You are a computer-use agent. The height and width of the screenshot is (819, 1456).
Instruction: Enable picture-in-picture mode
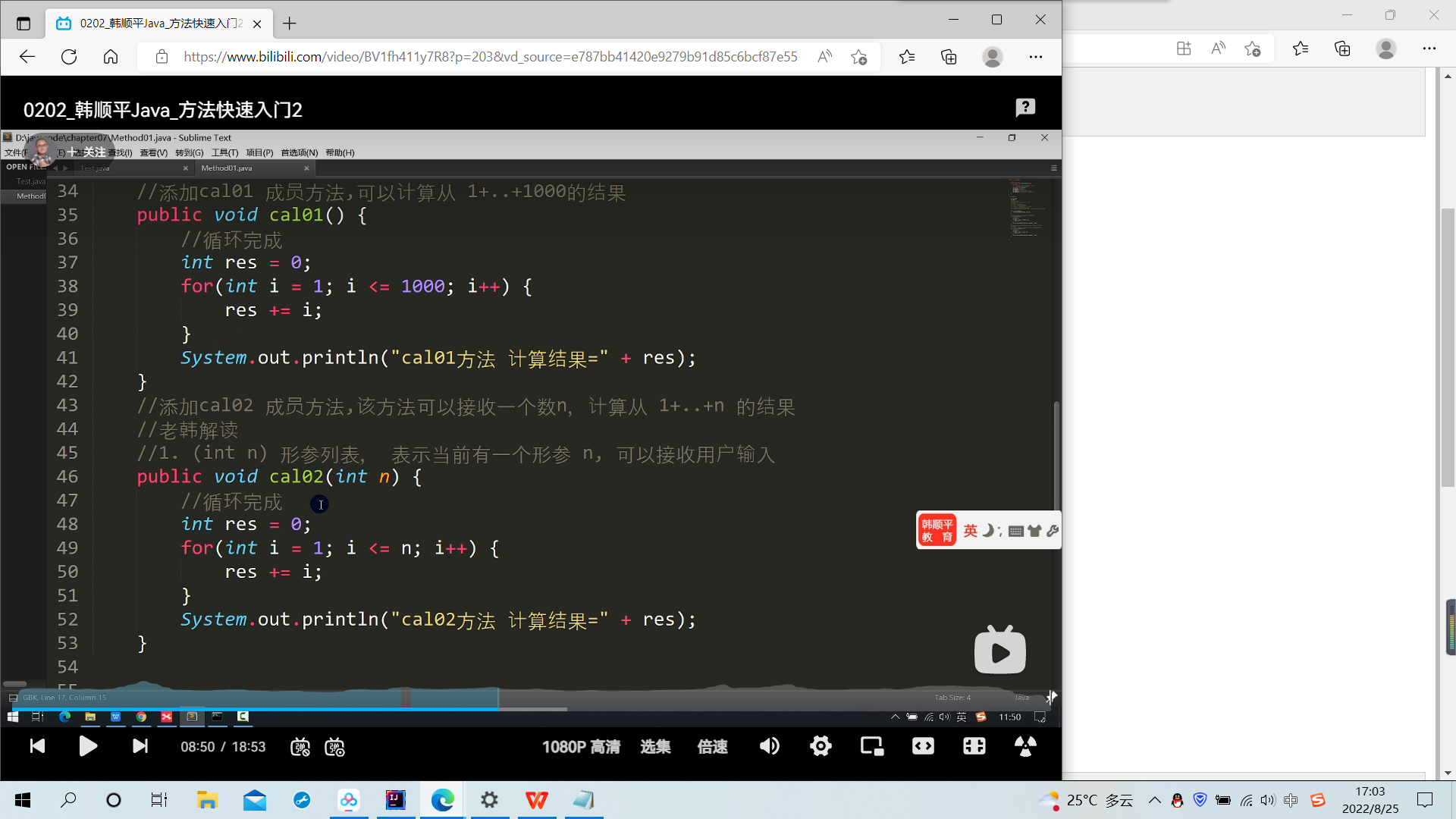click(872, 747)
